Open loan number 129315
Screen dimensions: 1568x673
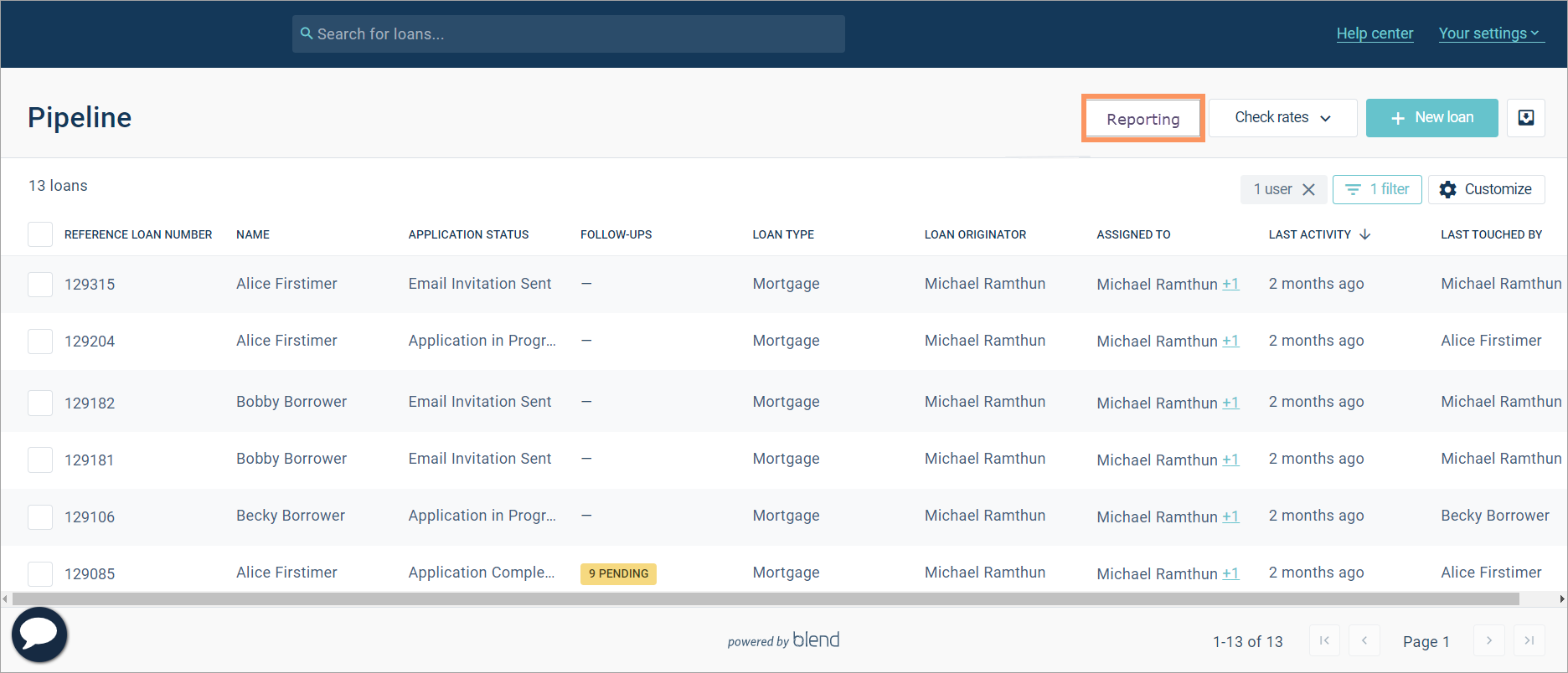pos(90,285)
